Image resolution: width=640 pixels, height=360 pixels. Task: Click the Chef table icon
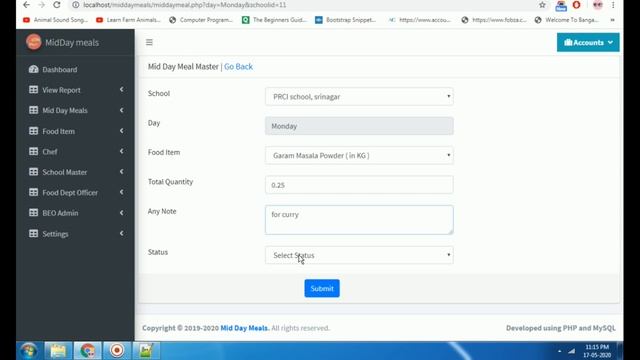(x=33, y=151)
